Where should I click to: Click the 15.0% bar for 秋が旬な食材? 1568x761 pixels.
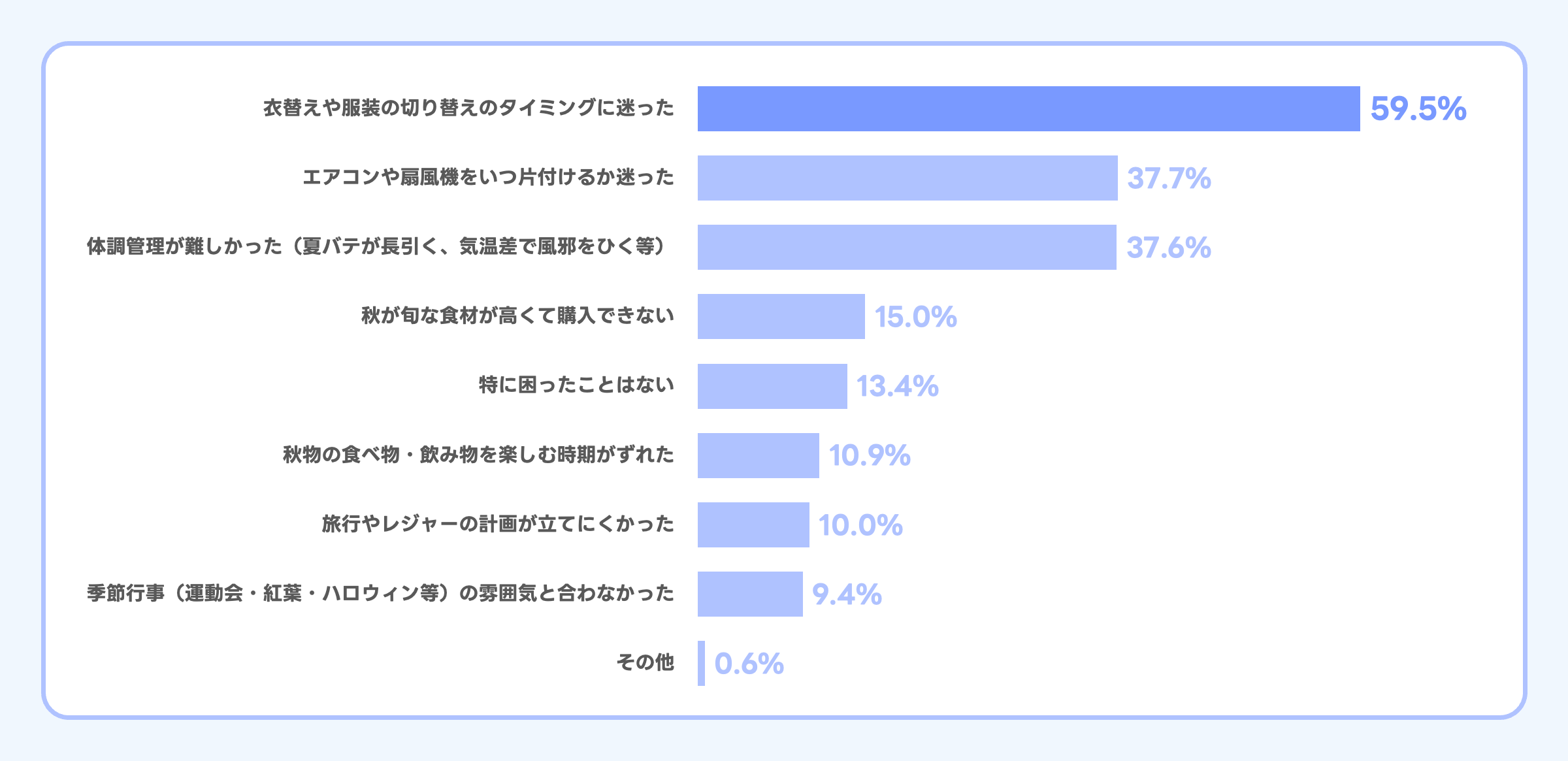pos(781,317)
